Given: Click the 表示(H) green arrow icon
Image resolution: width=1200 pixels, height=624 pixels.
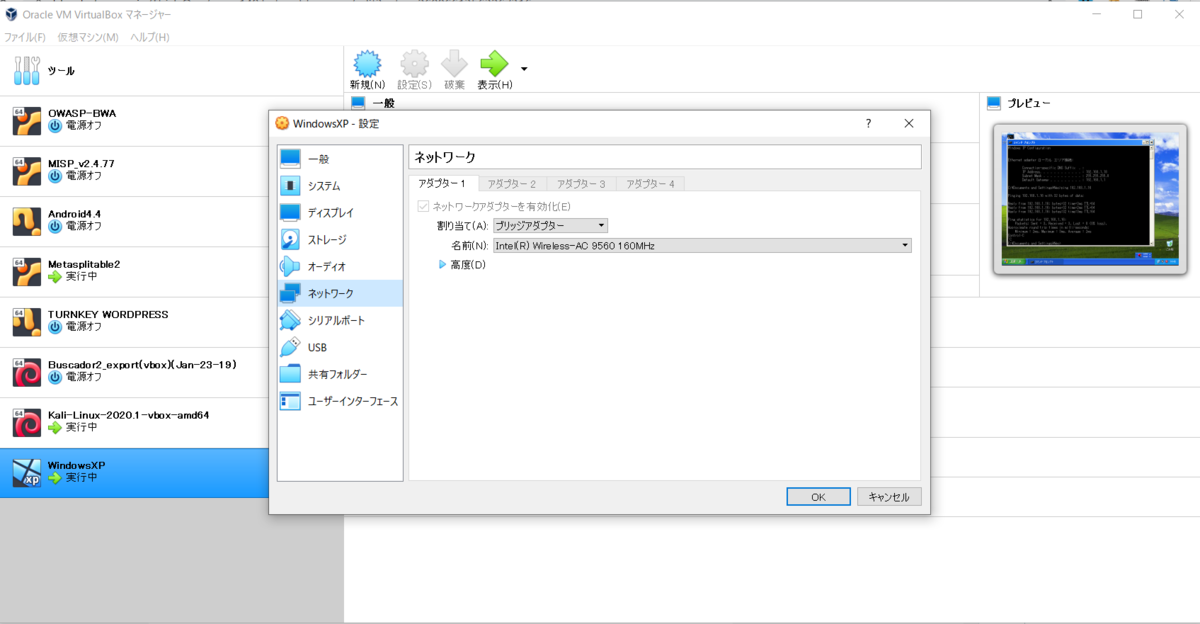Looking at the screenshot, I should click(494, 64).
